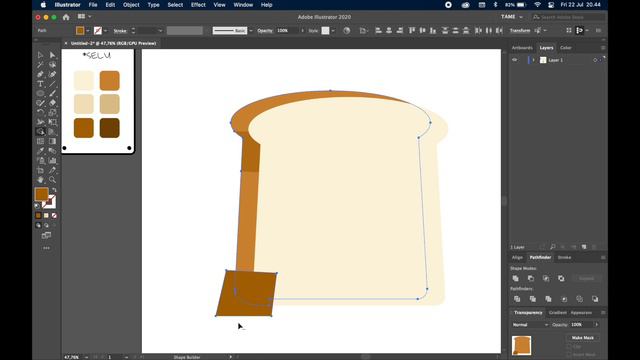Image resolution: width=640 pixels, height=360 pixels.
Task: Open the Object menu
Action: pos(131,5)
